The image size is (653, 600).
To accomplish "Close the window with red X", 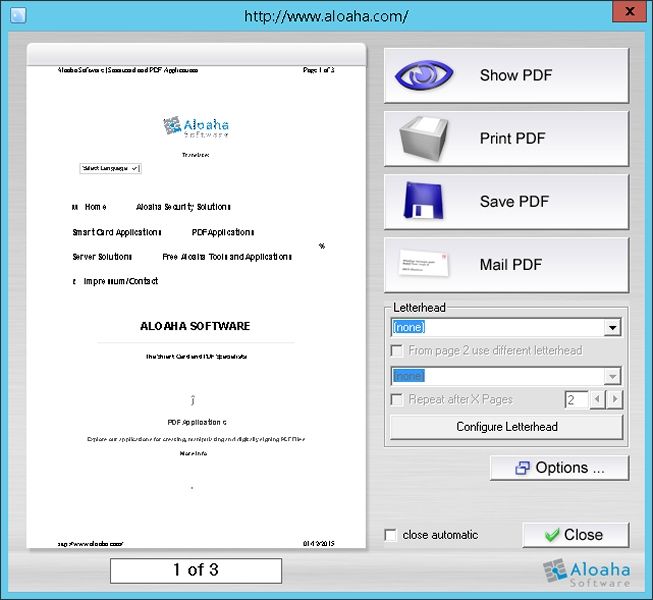I will click(x=630, y=11).
